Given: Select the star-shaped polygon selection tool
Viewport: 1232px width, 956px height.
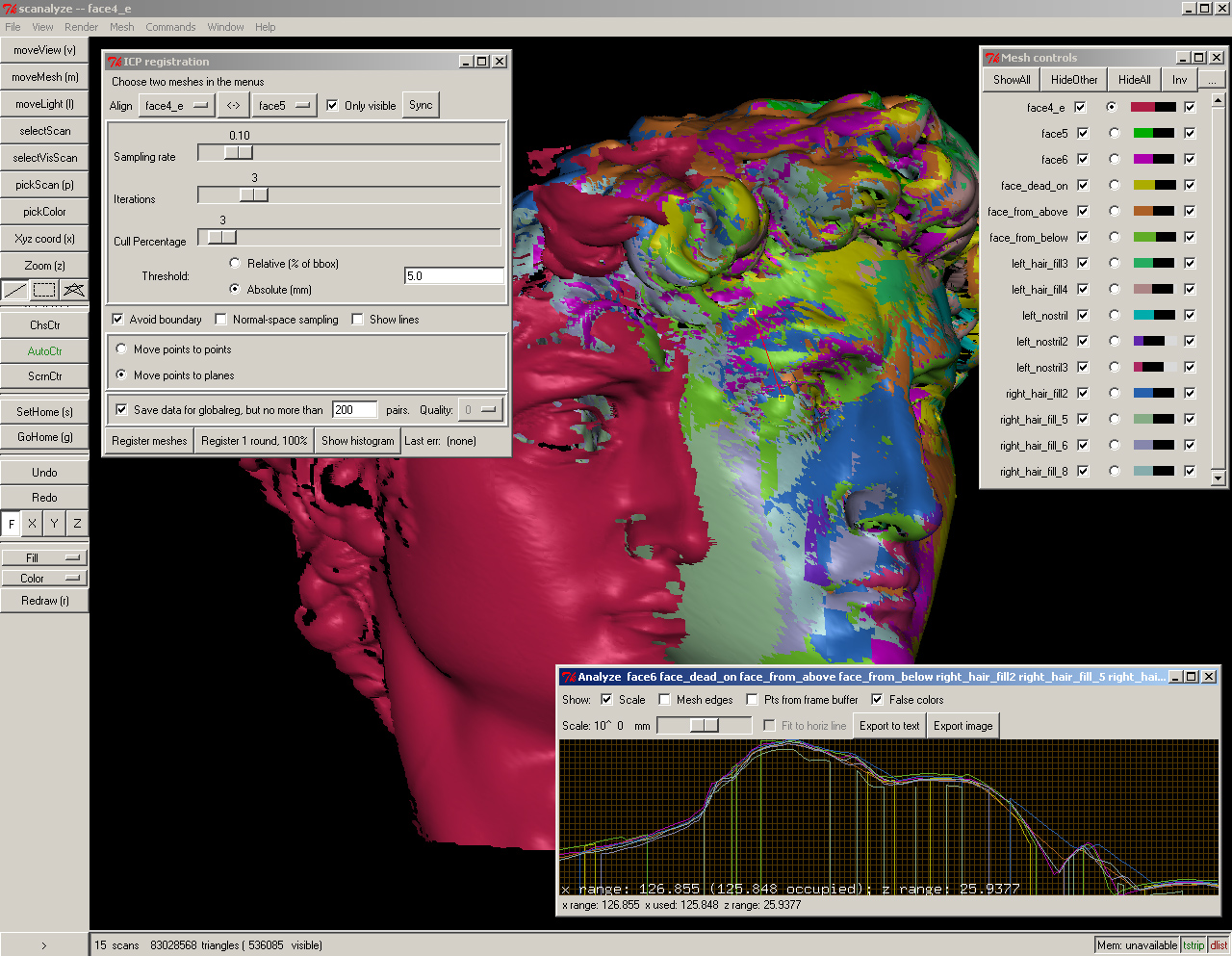Looking at the screenshot, I should pos(74,289).
